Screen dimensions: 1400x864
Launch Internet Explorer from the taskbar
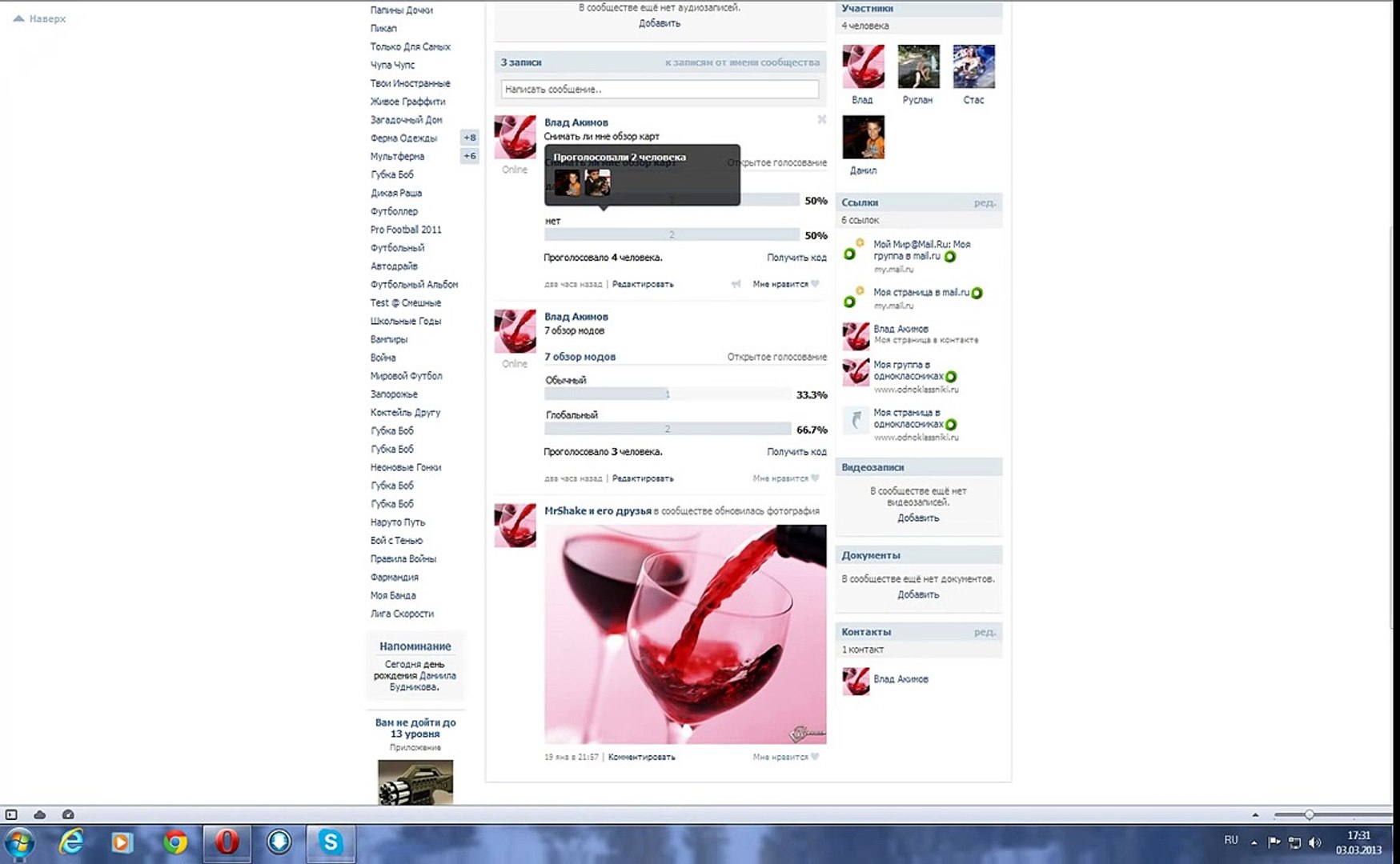click(x=71, y=842)
